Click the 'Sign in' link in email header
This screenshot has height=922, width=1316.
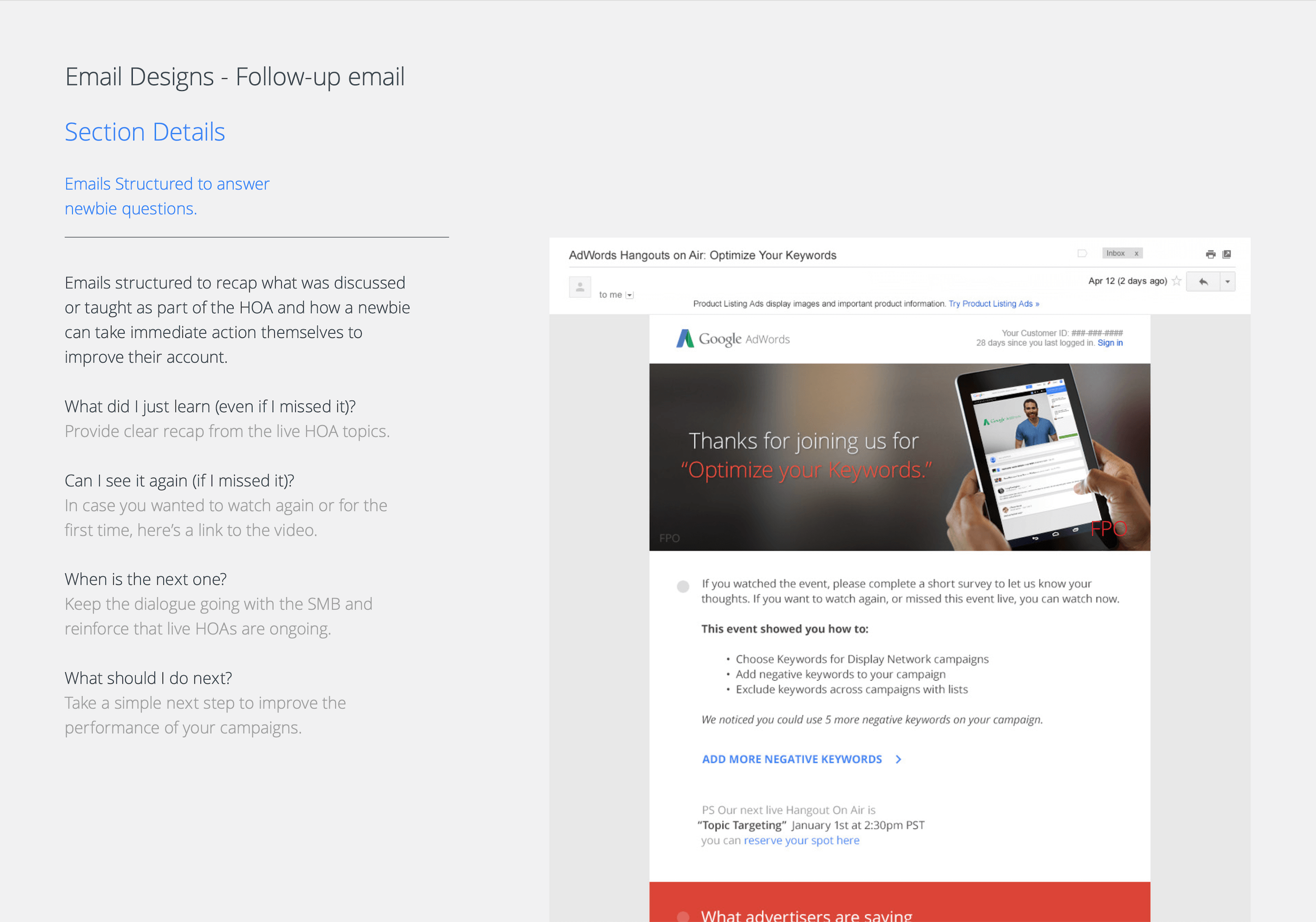coord(1110,343)
